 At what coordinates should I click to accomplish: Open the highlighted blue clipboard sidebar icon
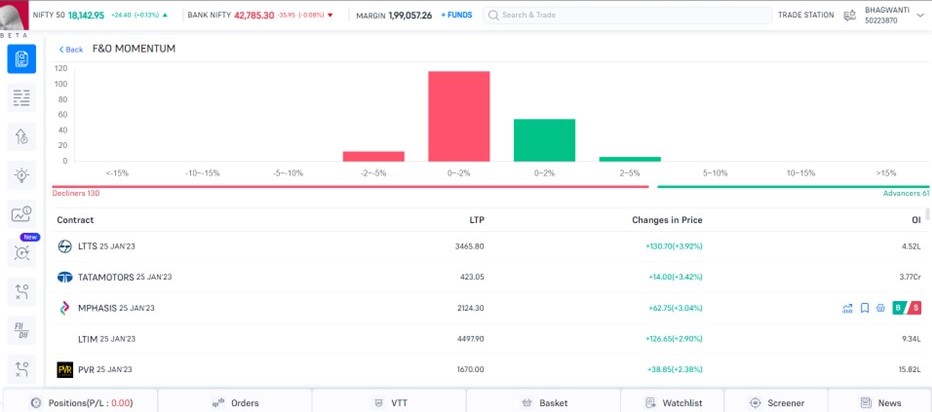[x=21, y=59]
